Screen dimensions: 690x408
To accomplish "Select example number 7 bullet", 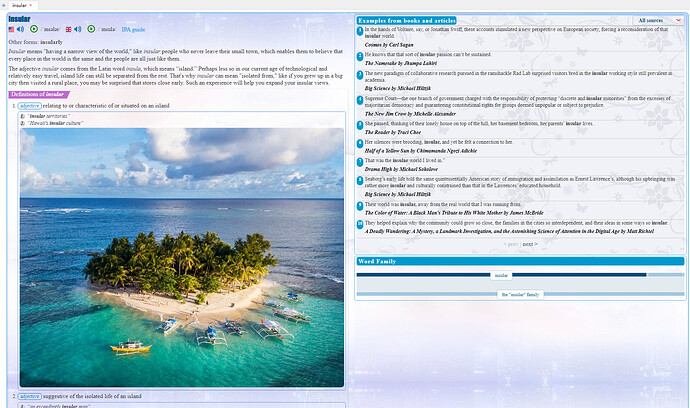I will (360, 162).
